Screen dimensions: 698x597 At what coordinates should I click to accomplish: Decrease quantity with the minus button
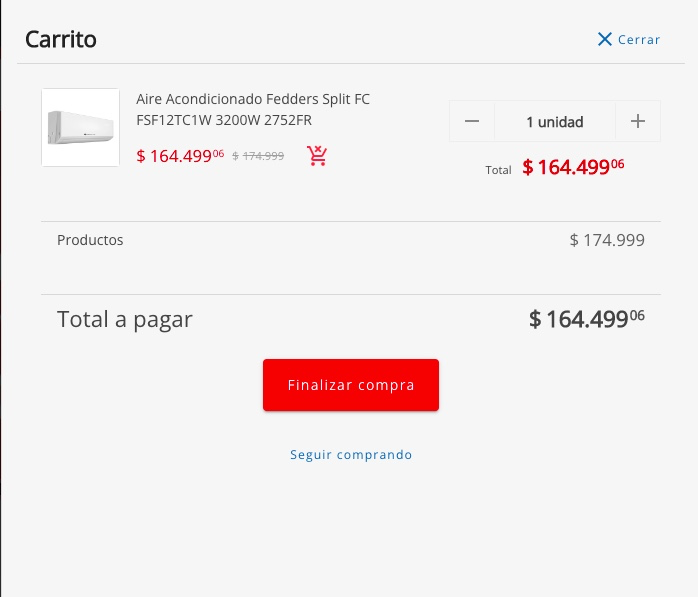pos(472,122)
